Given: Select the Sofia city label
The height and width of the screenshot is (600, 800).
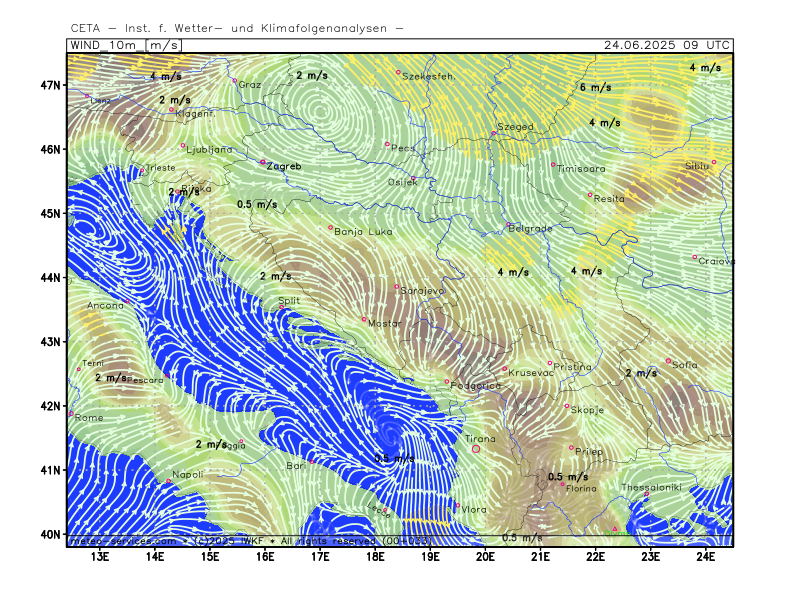Looking at the screenshot, I should [685, 365].
